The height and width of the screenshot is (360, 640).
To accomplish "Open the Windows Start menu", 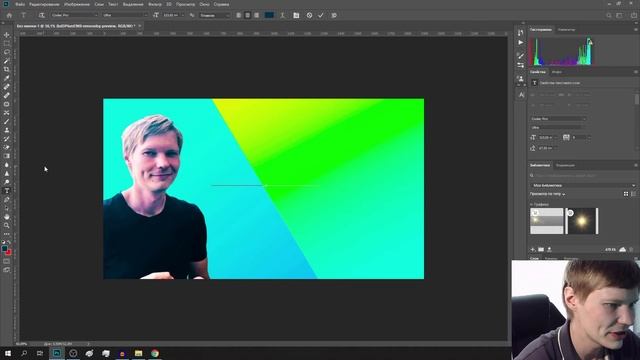I will (x=8, y=353).
